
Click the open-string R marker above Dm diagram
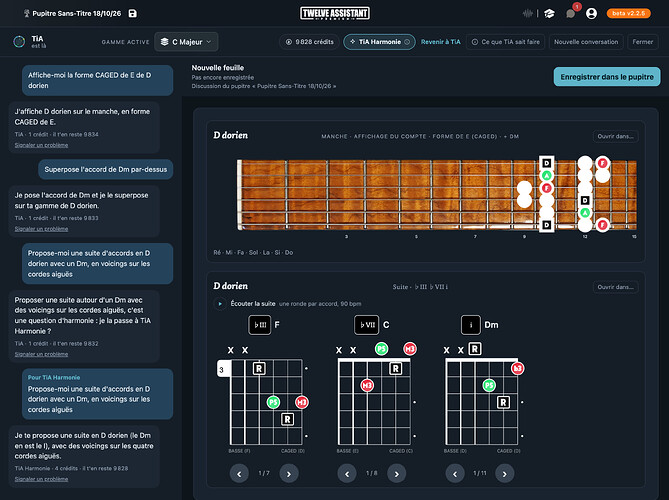(475, 349)
